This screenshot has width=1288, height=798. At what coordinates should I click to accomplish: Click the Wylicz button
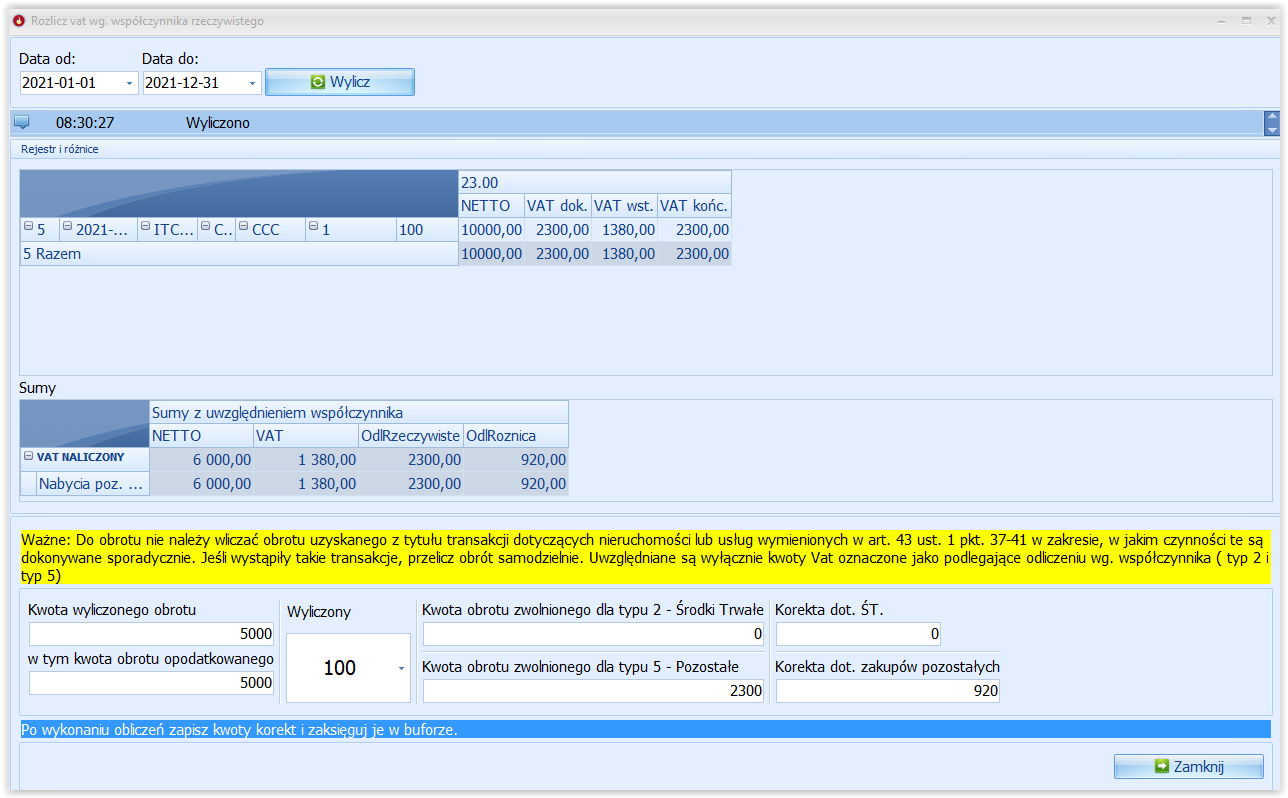[340, 82]
